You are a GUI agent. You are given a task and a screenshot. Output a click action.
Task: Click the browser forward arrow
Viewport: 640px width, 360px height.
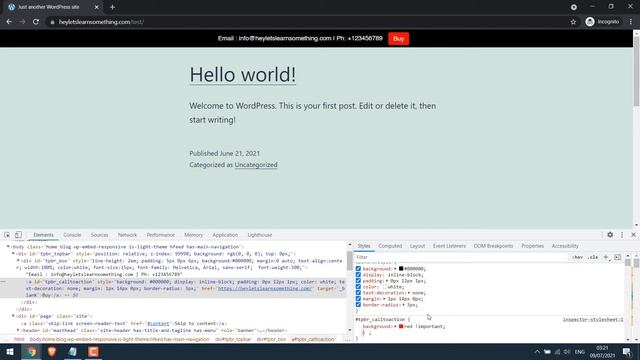[22, 22]
